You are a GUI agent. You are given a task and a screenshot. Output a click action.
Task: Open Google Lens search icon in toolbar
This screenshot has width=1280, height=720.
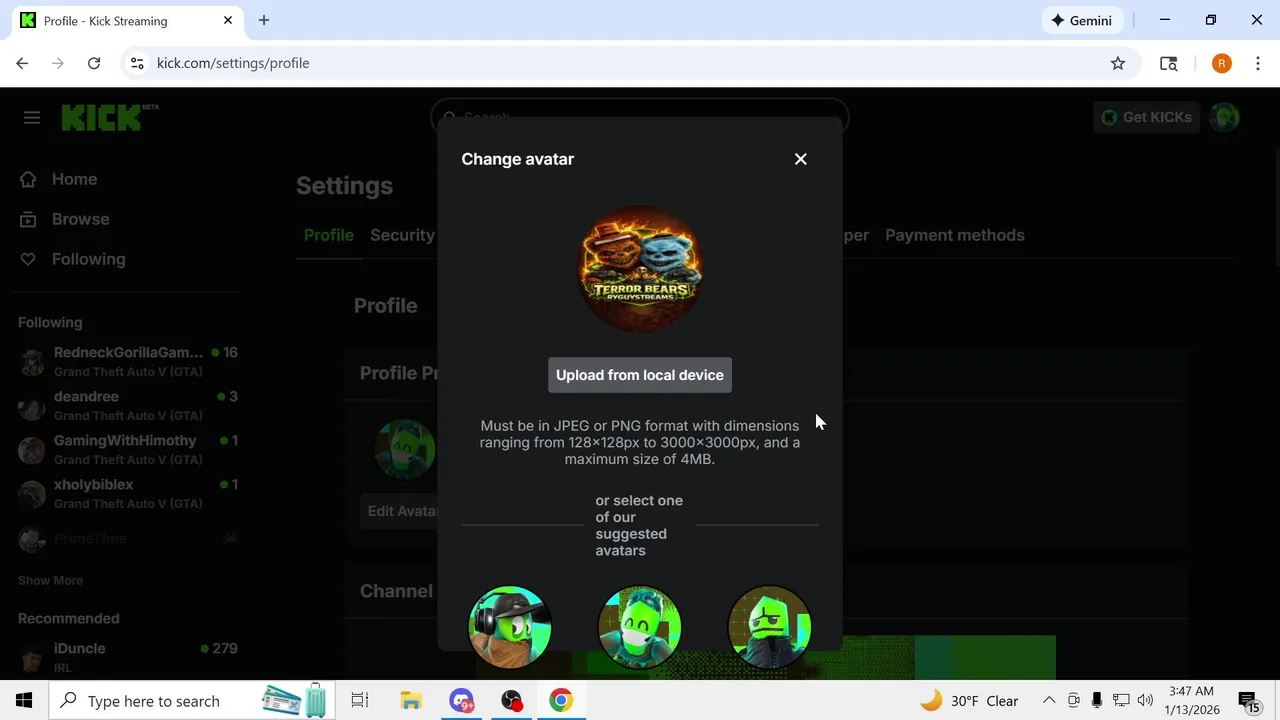[1168, 63]
